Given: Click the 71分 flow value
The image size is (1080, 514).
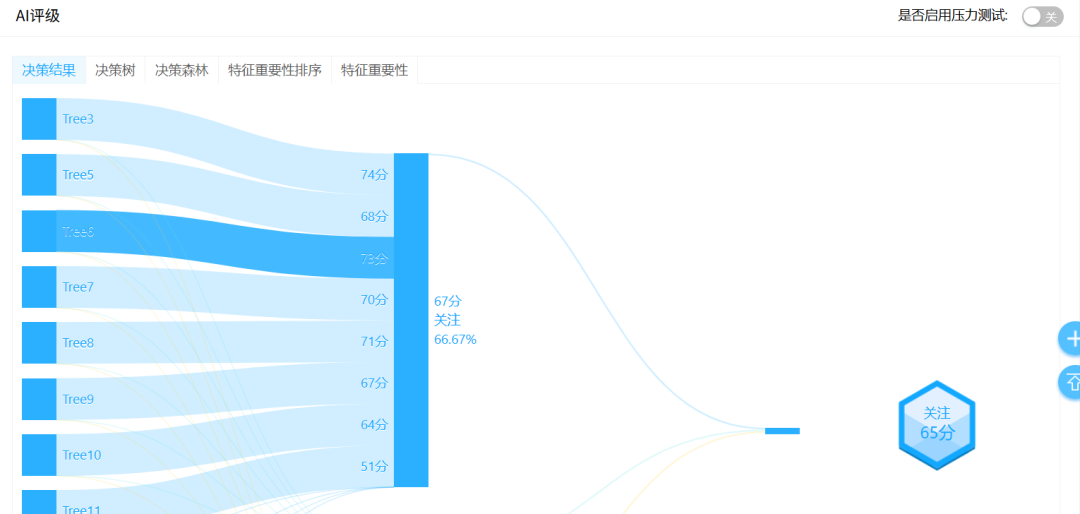Looking at the screenshot, I should point(375,341).
